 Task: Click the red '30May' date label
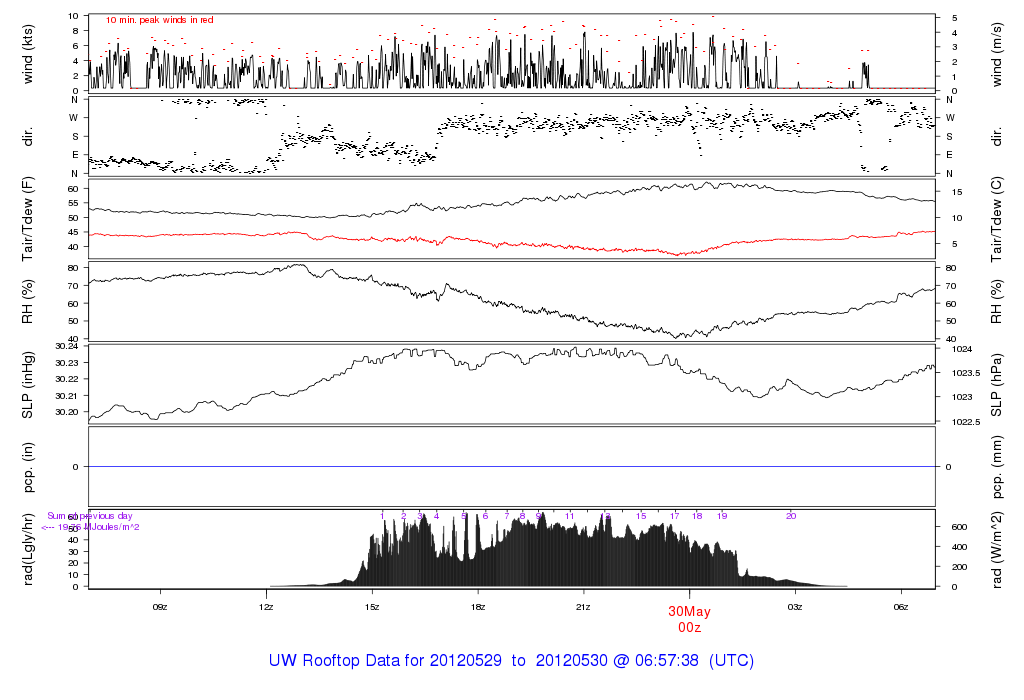[689, 612]
